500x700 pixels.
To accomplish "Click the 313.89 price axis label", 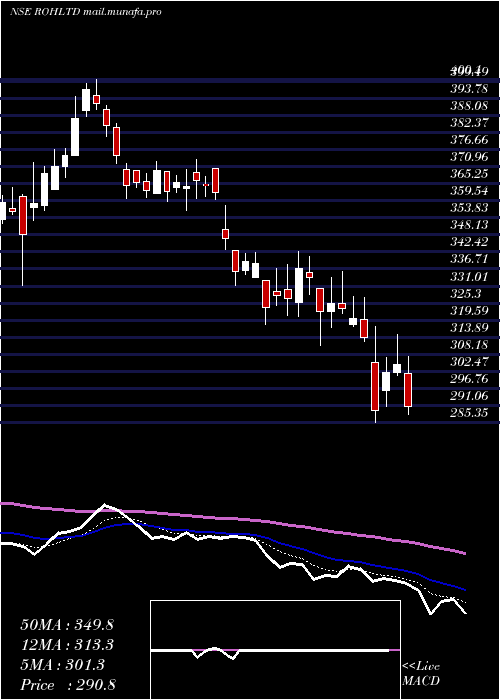I will point(468,327).
